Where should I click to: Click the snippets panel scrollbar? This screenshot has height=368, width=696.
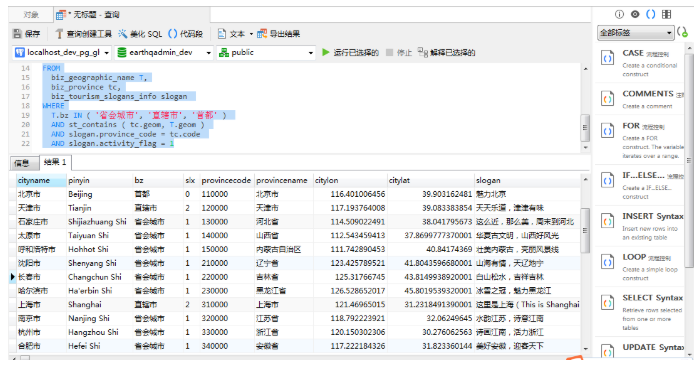688,160
